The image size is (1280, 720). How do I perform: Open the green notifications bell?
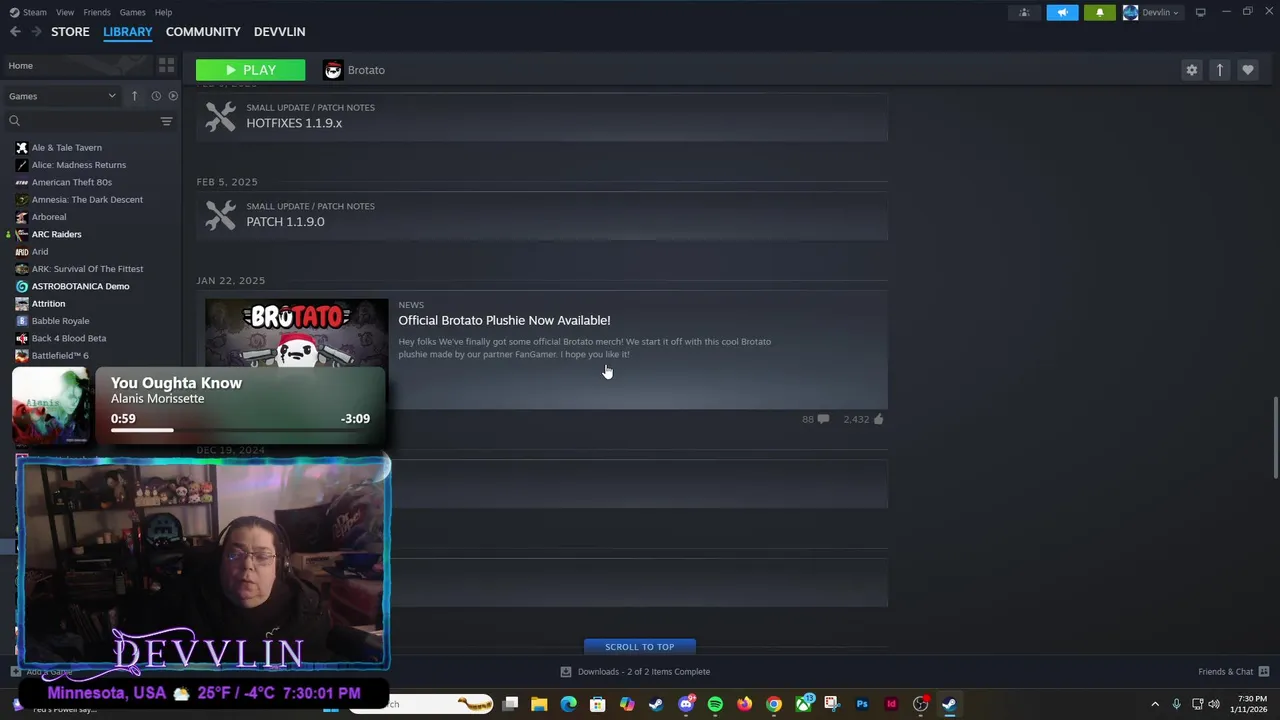coord(1100,12)
